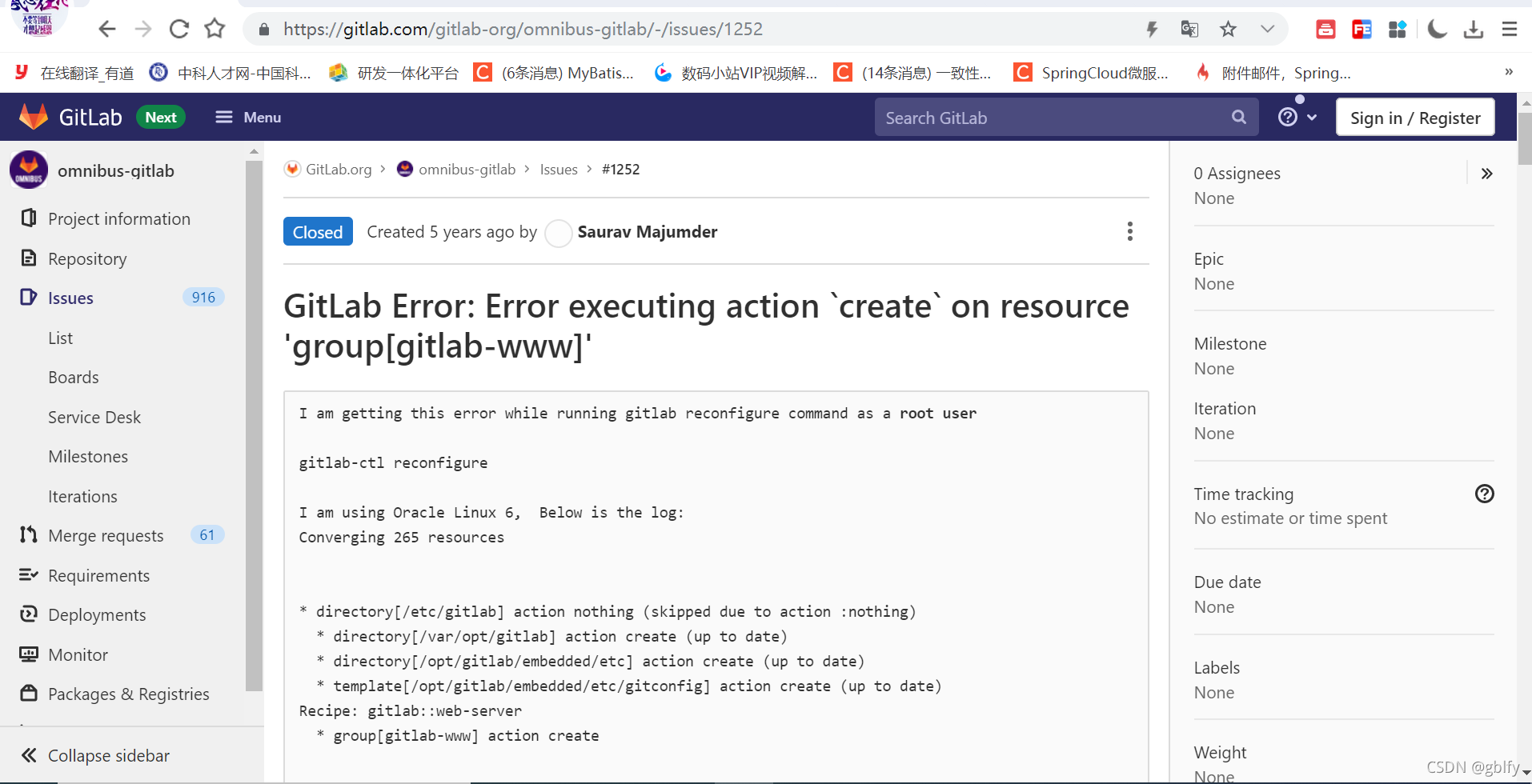The width and height of the screenshot is (1532, 784).
Task: Open the issues List sub-item
Action: point(60,338)
